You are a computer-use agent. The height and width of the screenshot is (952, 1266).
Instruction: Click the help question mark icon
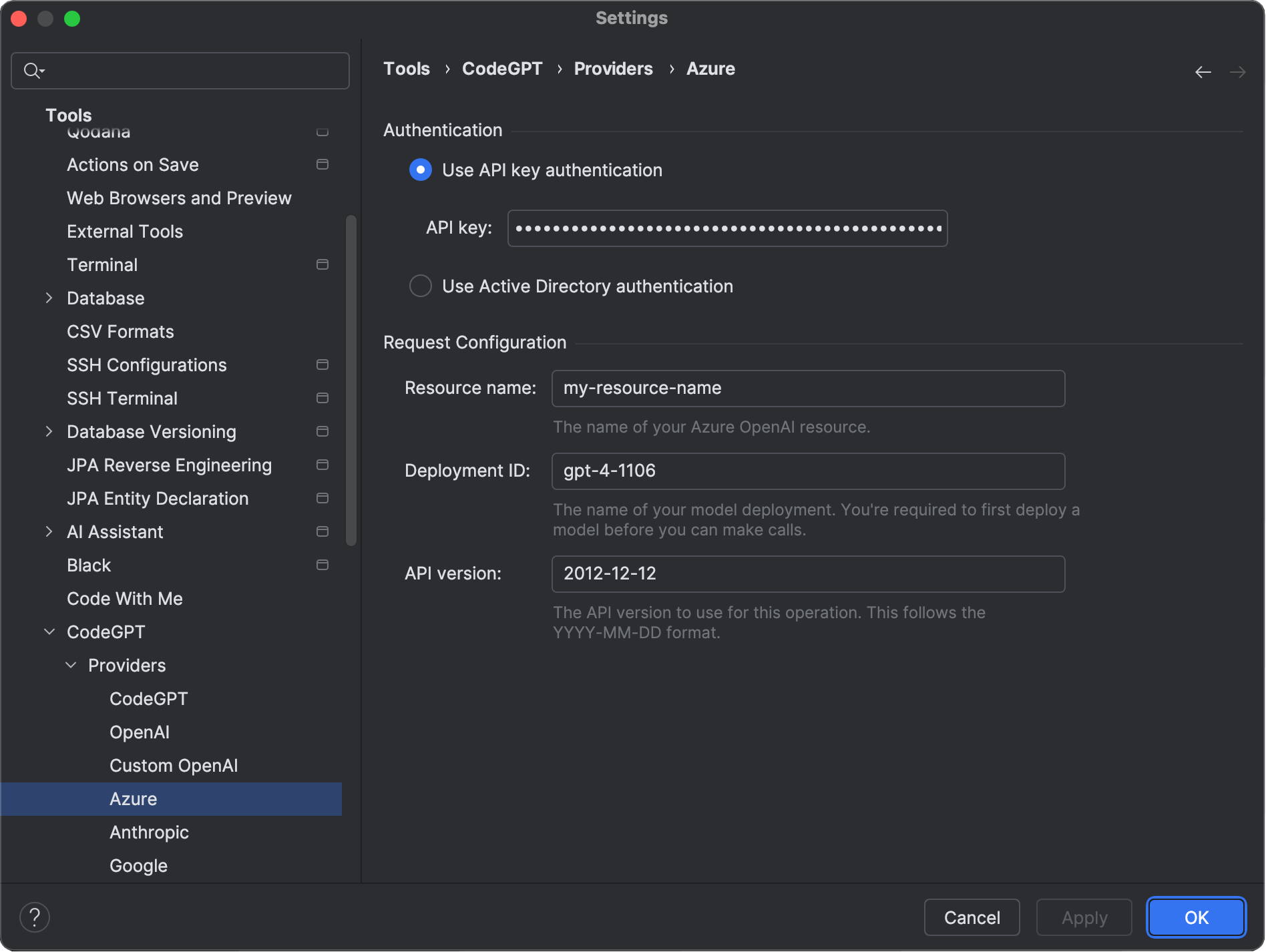click(x=35, y=917)
